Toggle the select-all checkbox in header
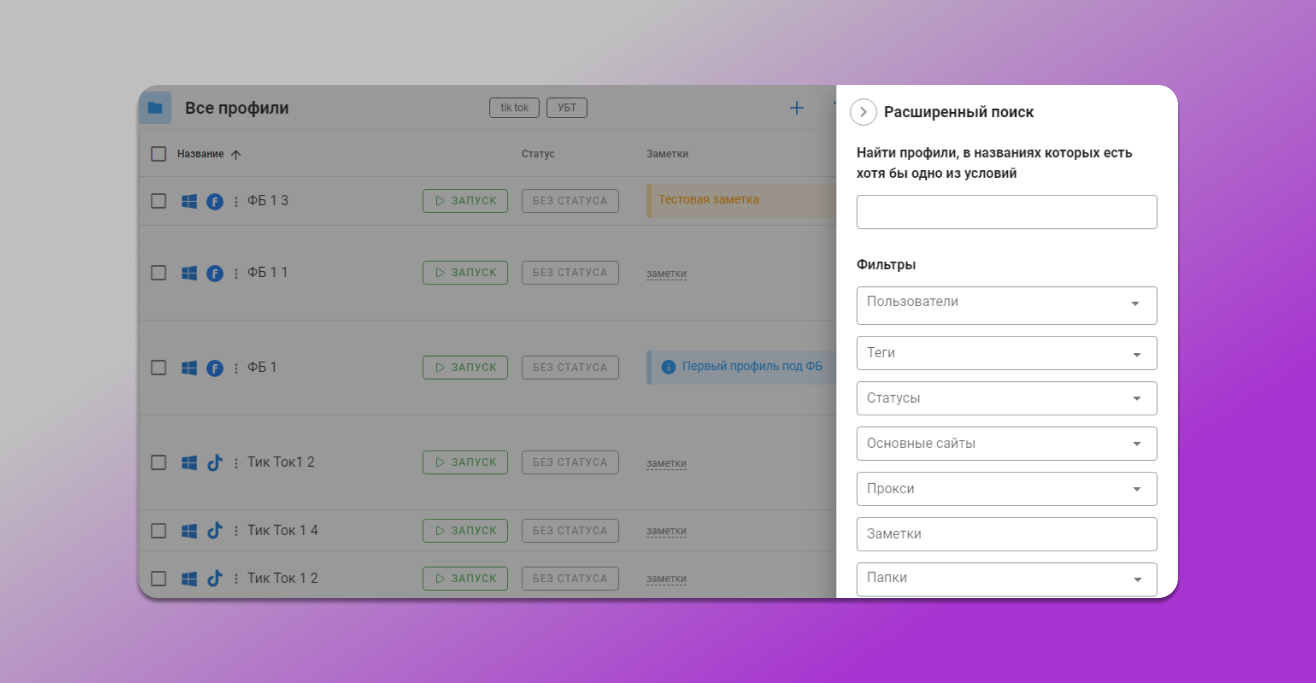1316x683 pixels. click(x=158, y=154)
